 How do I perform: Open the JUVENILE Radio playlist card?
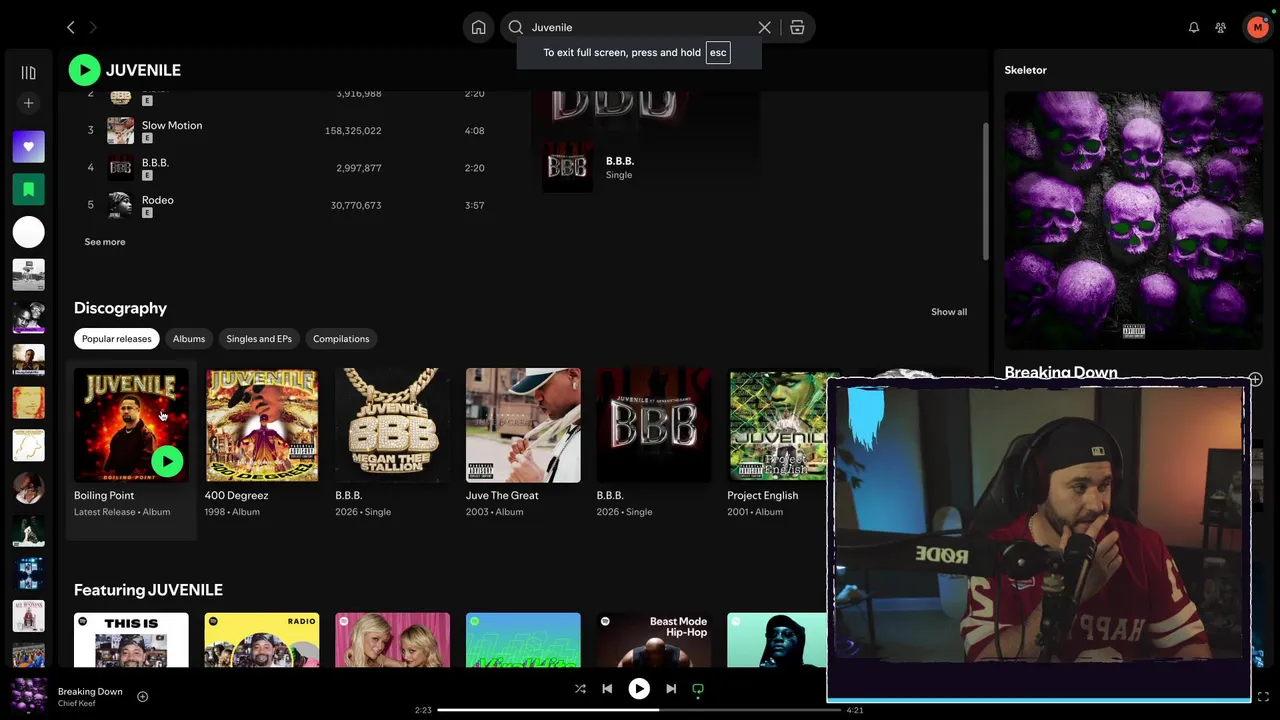262,640
